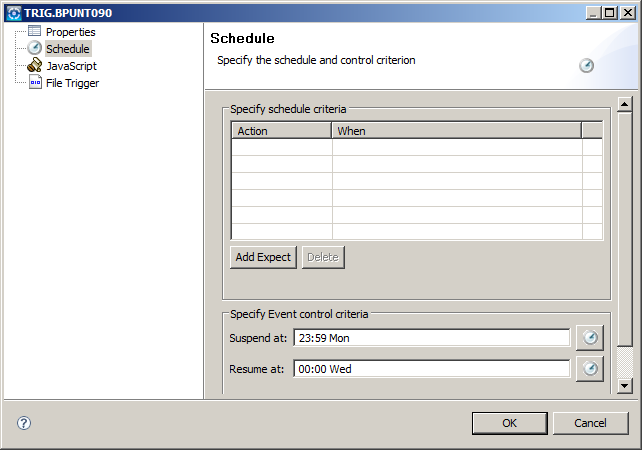Image resolution: width=642 pixels, height=450 pixels.
Task: Click first empty row in Action column
Action: [x=282, y=147]
